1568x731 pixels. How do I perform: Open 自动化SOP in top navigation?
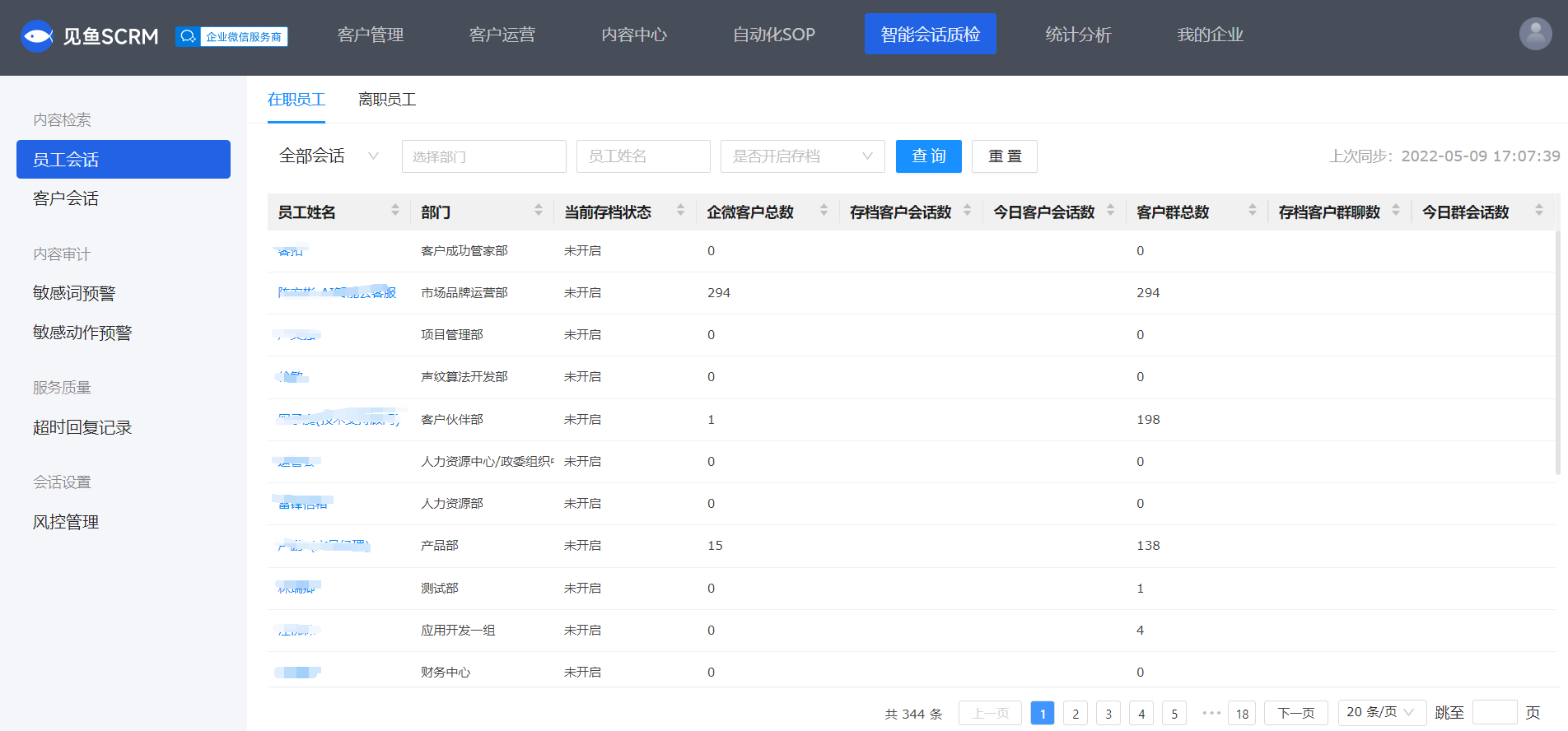(774, 35)
